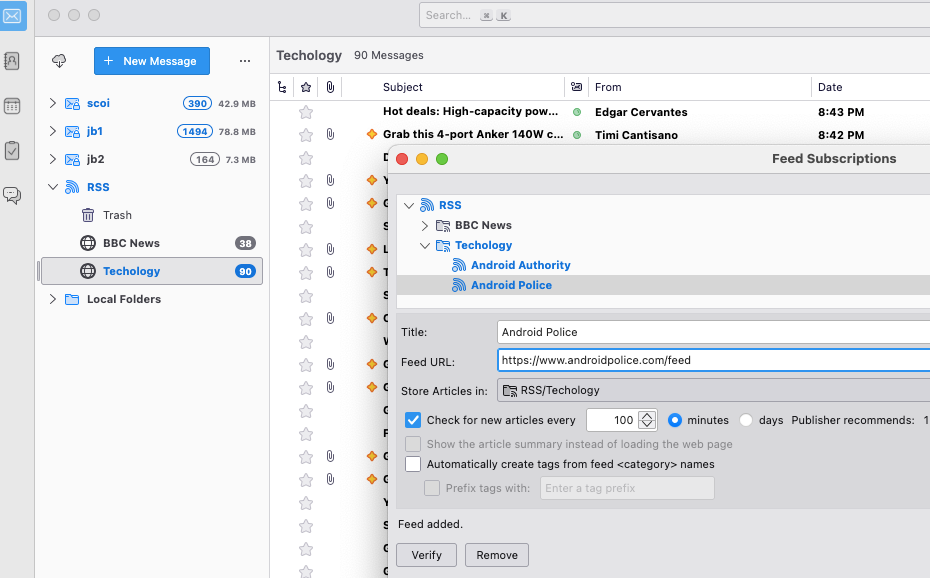
Task: Open the Store Articles in dropdown
Action: click(714, 390)
